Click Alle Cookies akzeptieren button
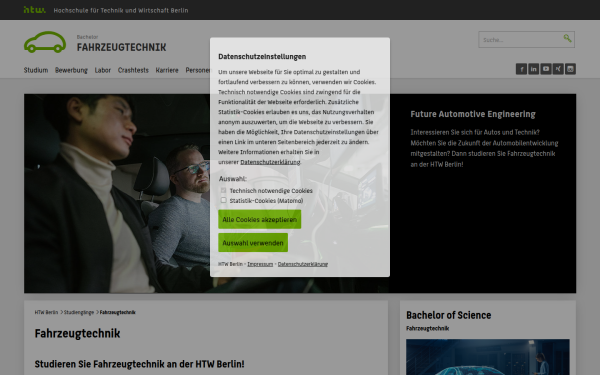This screenshot has width=600, height=375. [x=259, y=219]
